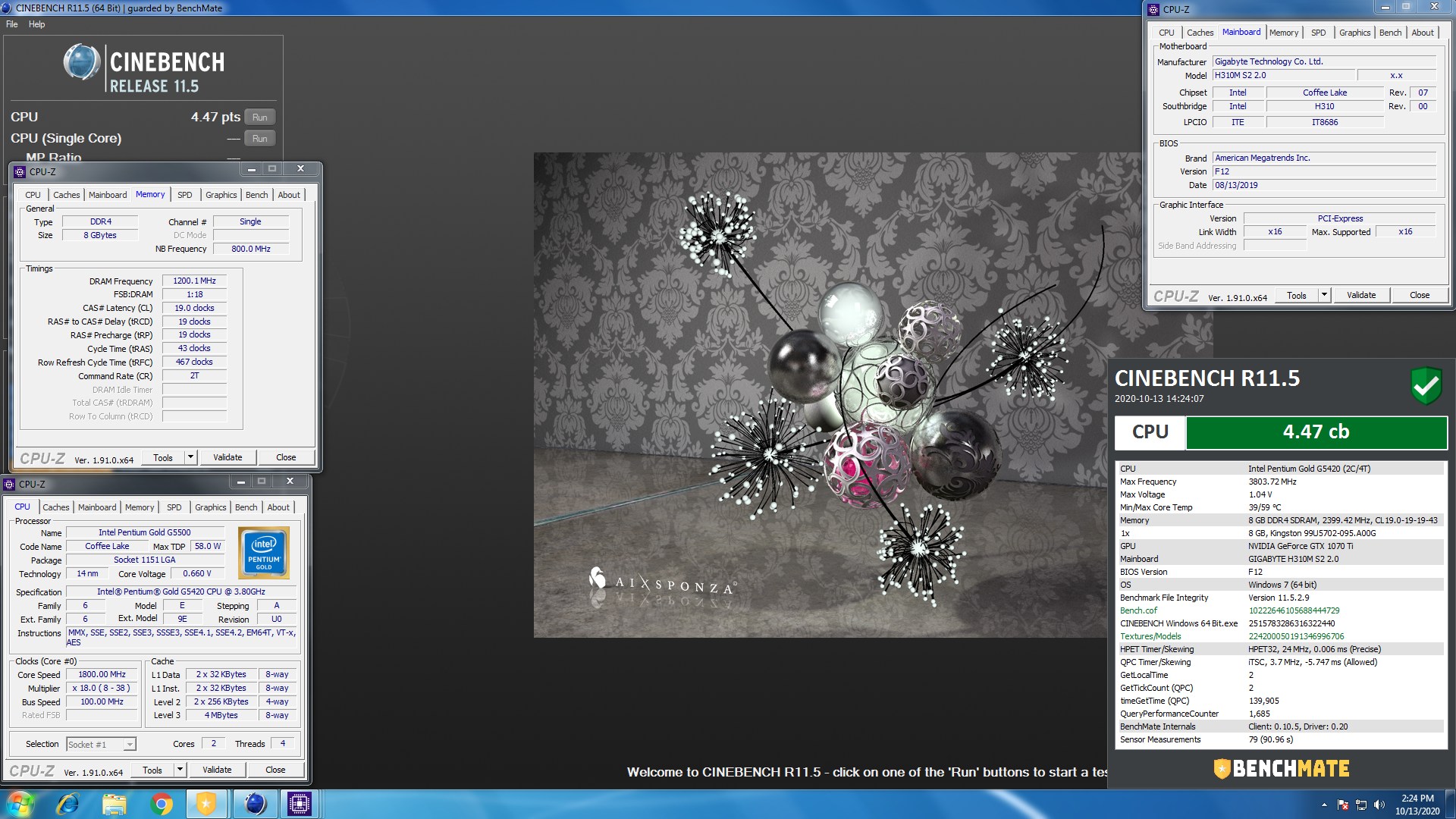Open Memory tab in Mainboard CPU-Z window
Screen dimensions: 1456x819
click(x=1284, y=33)
